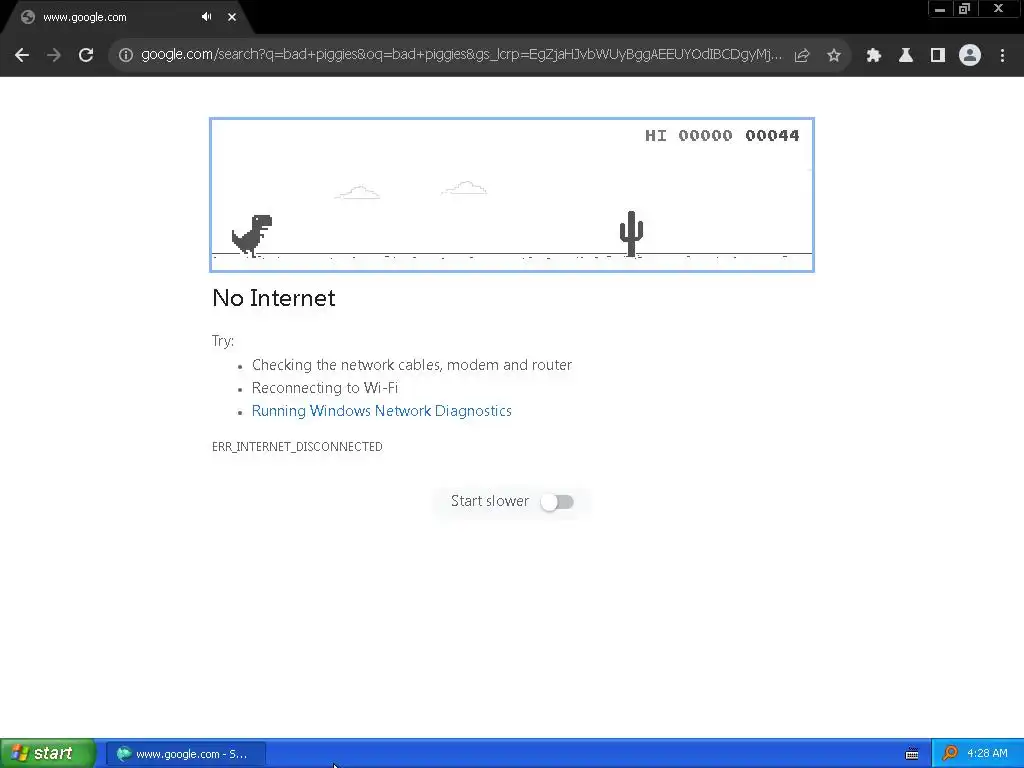Mute the tab's audio speaker icon

(x=206, y=17)
